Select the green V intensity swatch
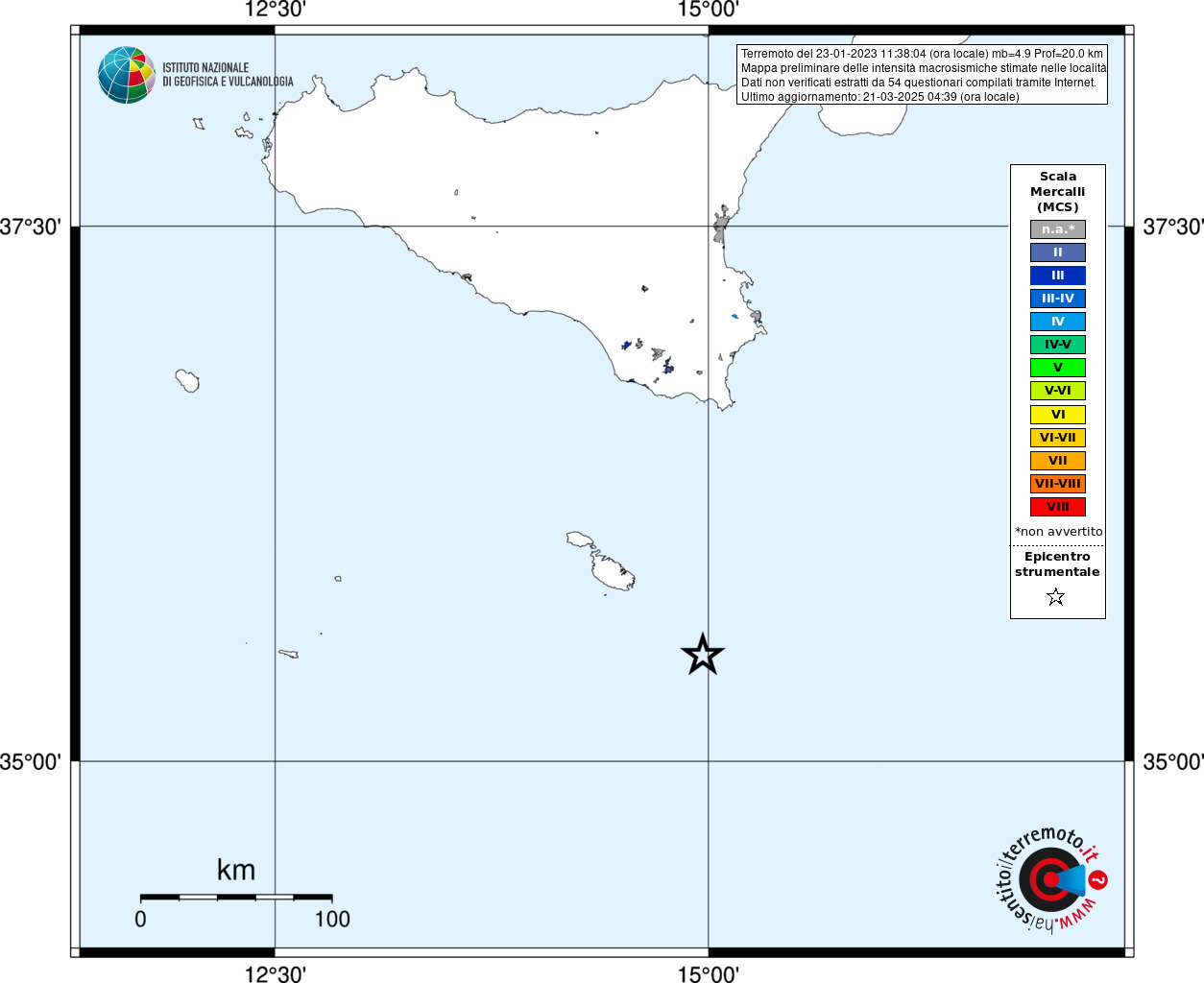The height and width of the screenshot is (983, 1204). click(1058, 368)
